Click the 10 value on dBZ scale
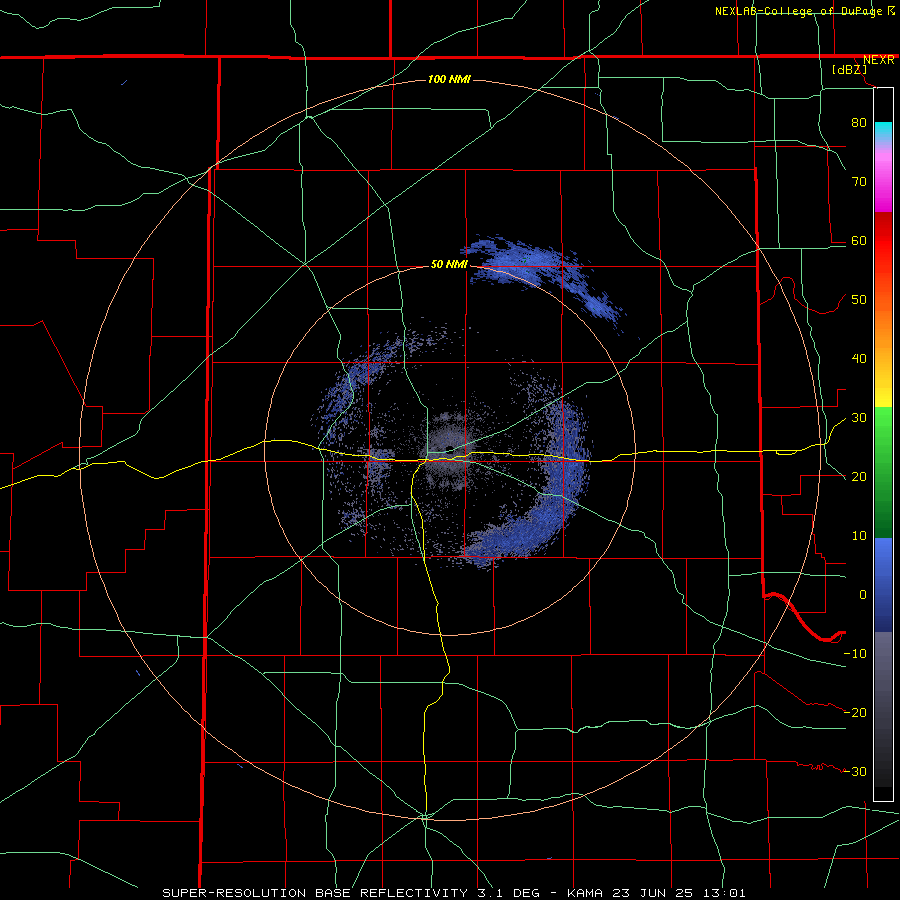 click(859, 536)
